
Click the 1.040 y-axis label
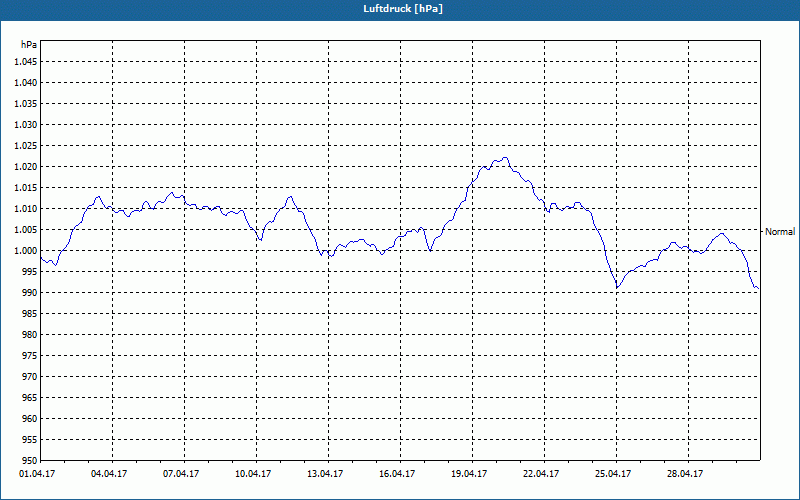click(26, 83)
